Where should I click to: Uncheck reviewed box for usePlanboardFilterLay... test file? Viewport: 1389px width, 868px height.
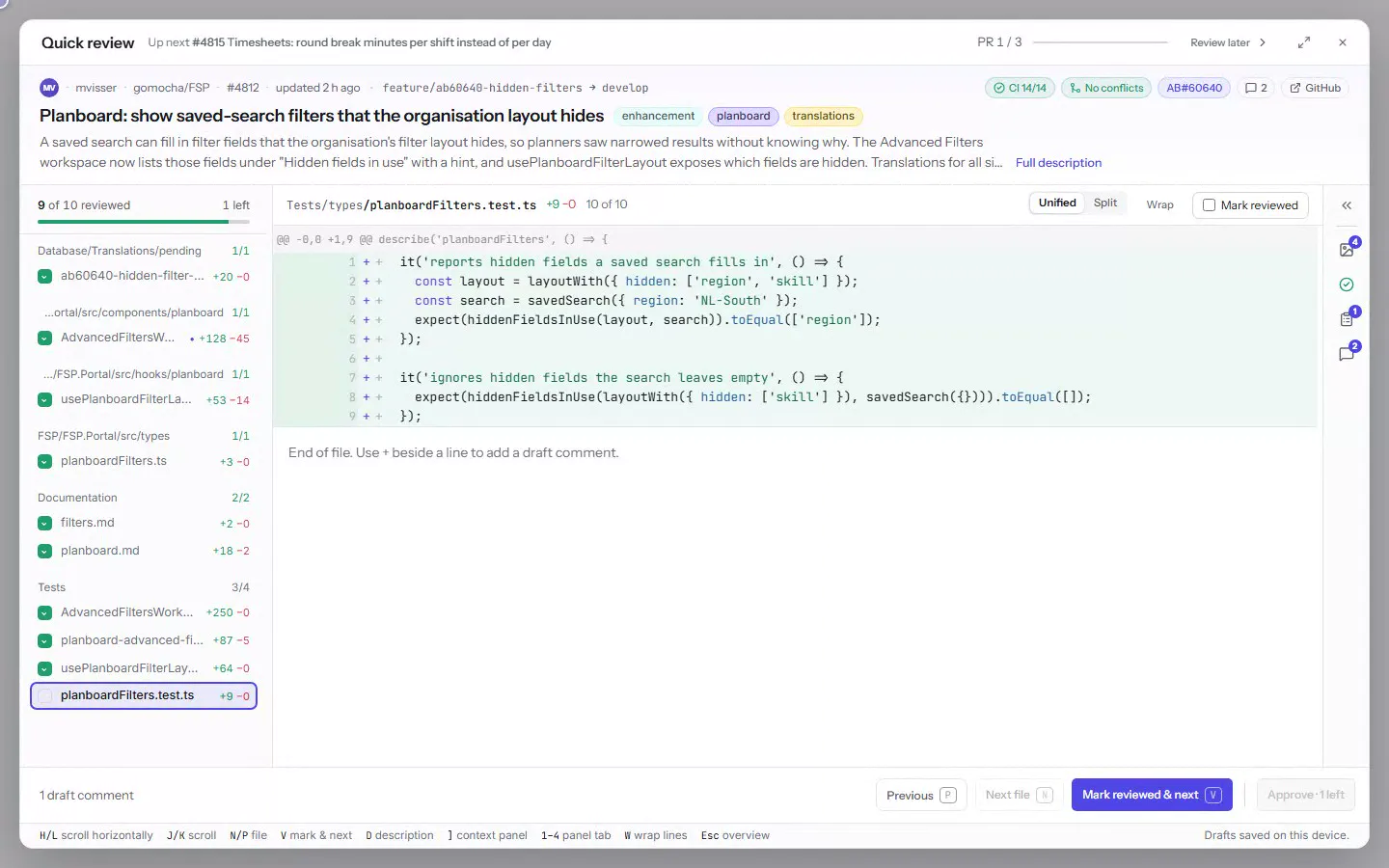coord(44,668)
